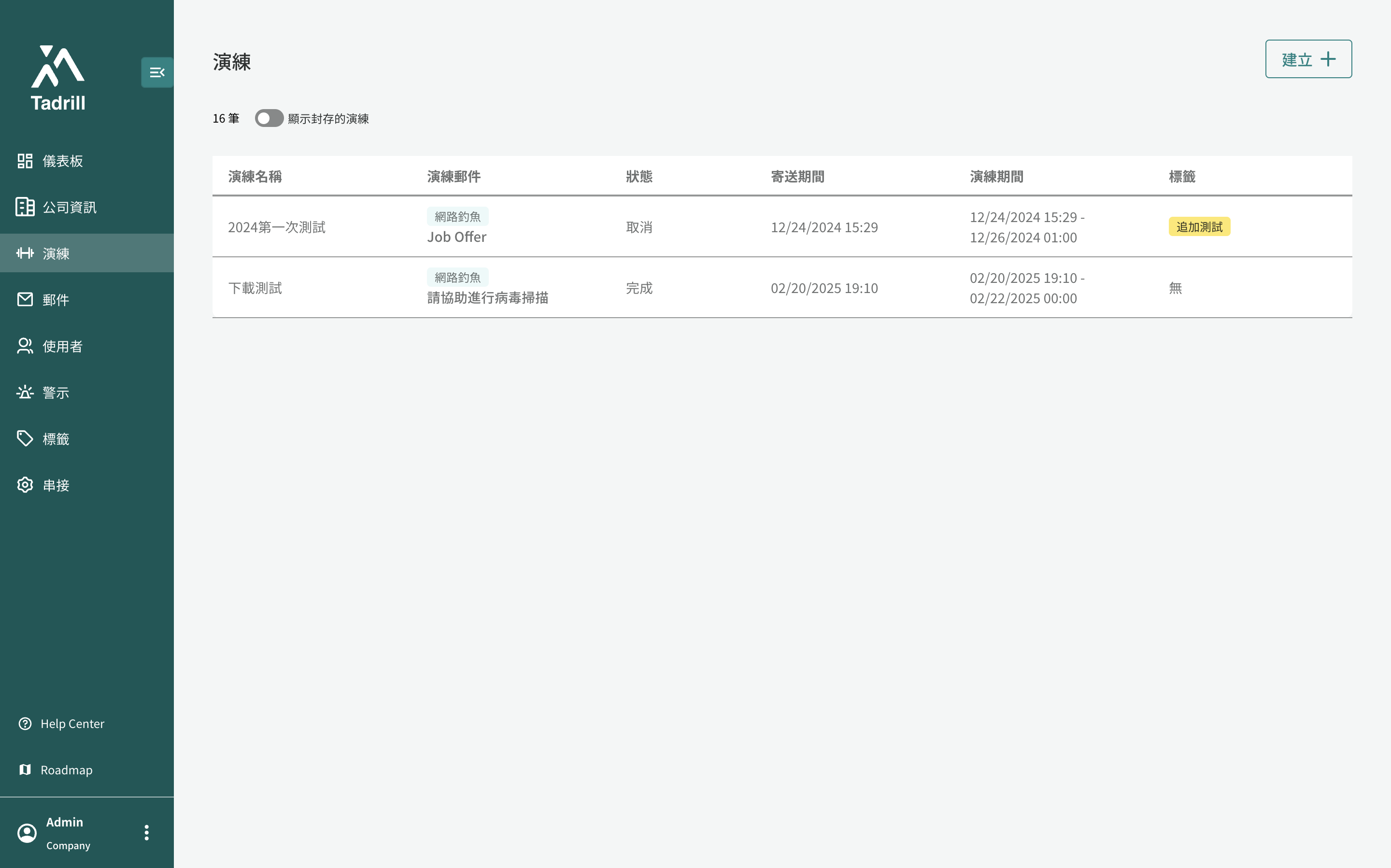This screenshot has height=868, width=1391.
Task: Go to 公司資訊 page
Action: coord(87,207)
